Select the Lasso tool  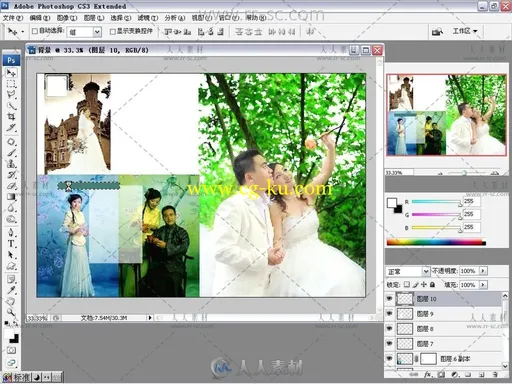coord(11,95)
